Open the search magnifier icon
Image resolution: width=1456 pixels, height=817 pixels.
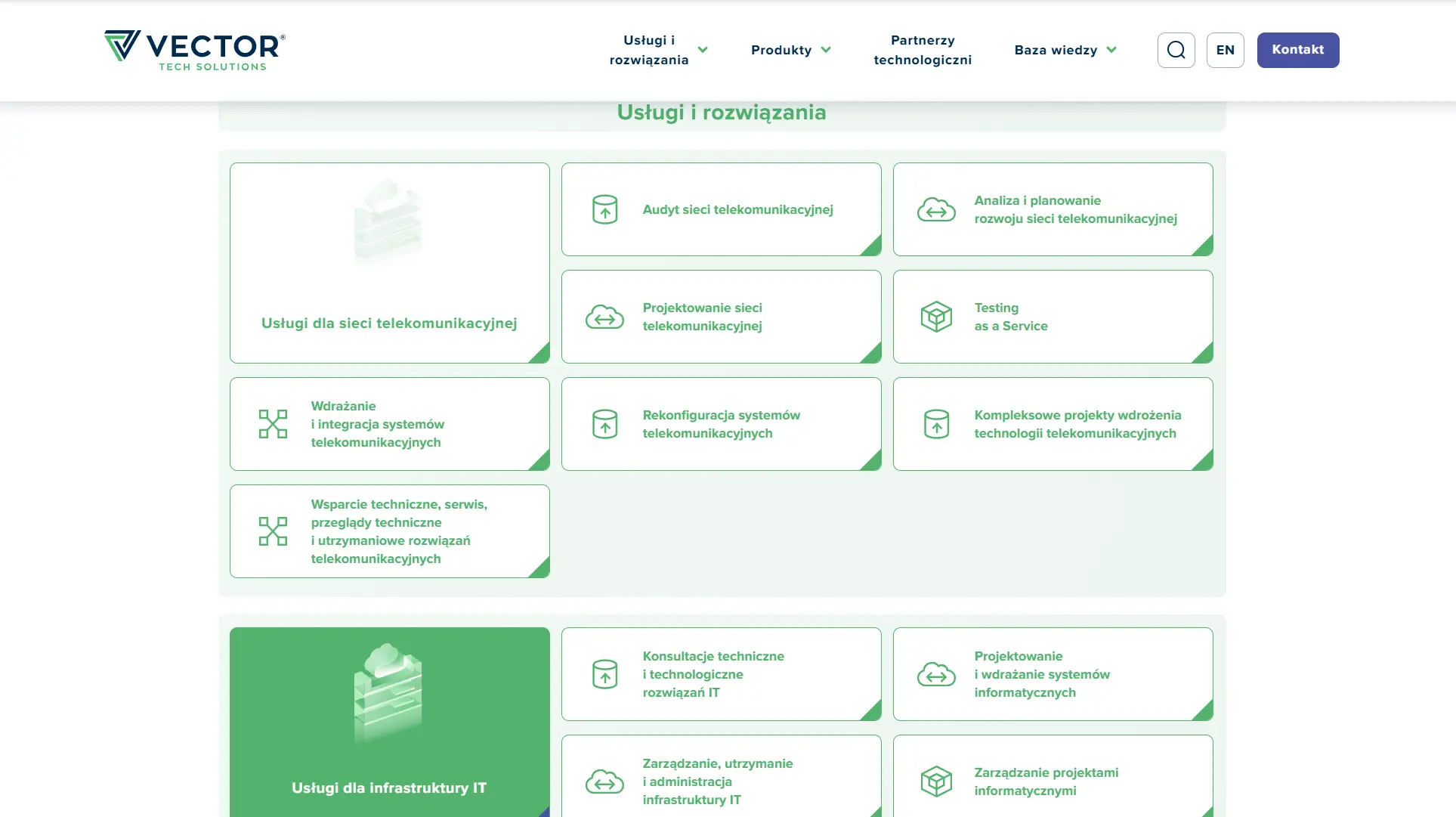pos(1176,50)
